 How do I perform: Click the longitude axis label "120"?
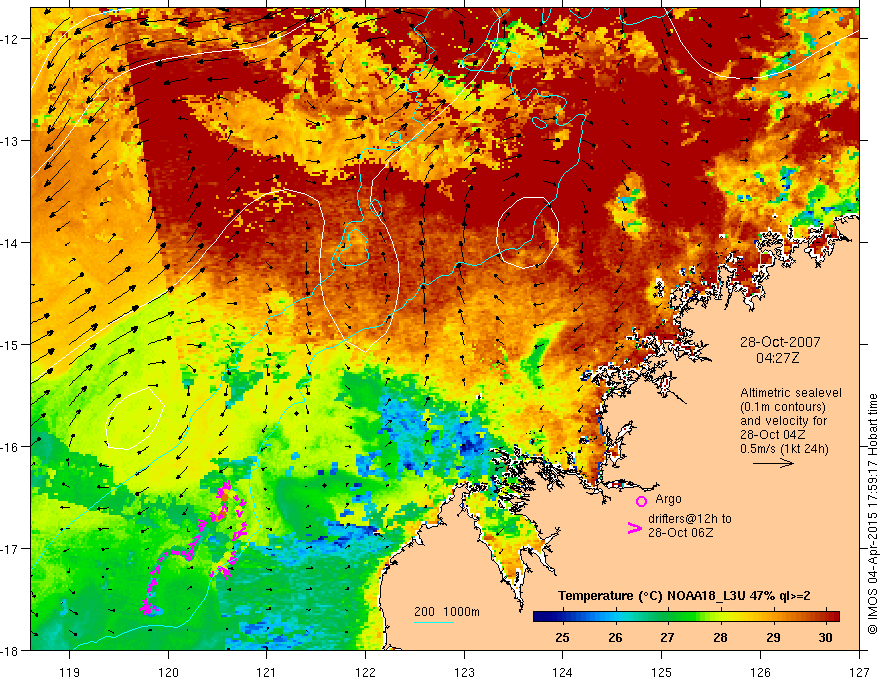click(168, 672)
